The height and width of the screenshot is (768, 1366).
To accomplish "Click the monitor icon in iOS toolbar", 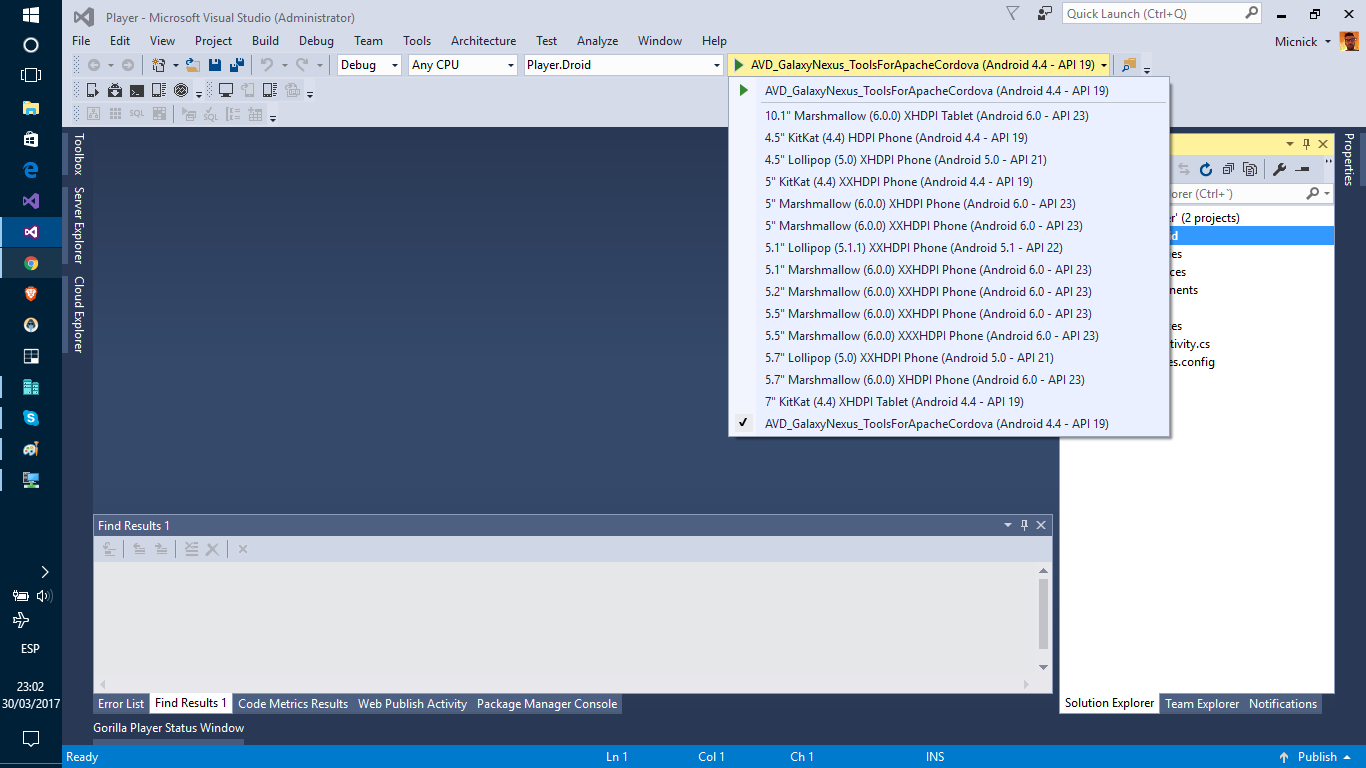I will 226,90.
